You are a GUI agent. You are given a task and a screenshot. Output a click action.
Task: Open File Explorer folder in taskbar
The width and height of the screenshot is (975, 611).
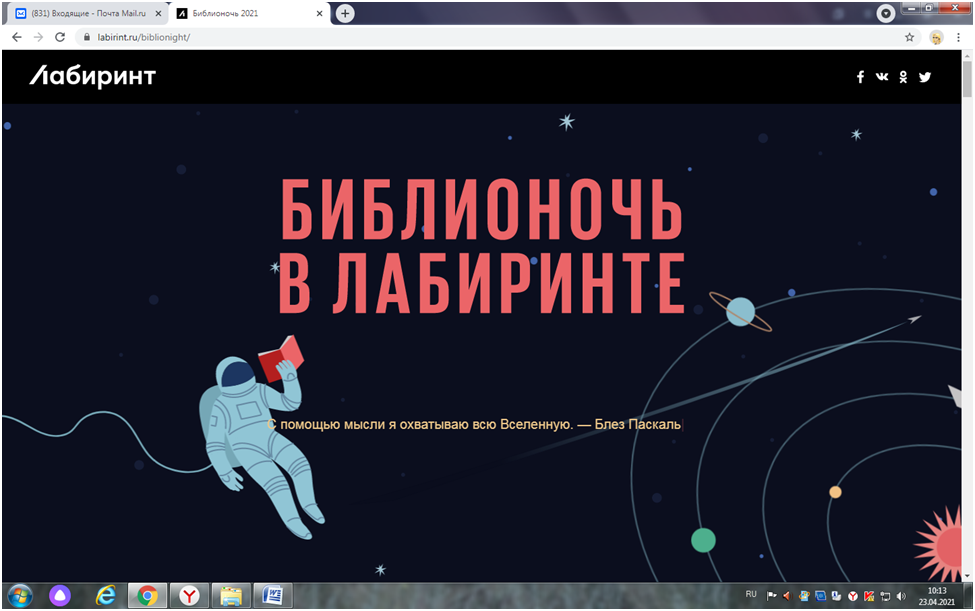(231, 596)
